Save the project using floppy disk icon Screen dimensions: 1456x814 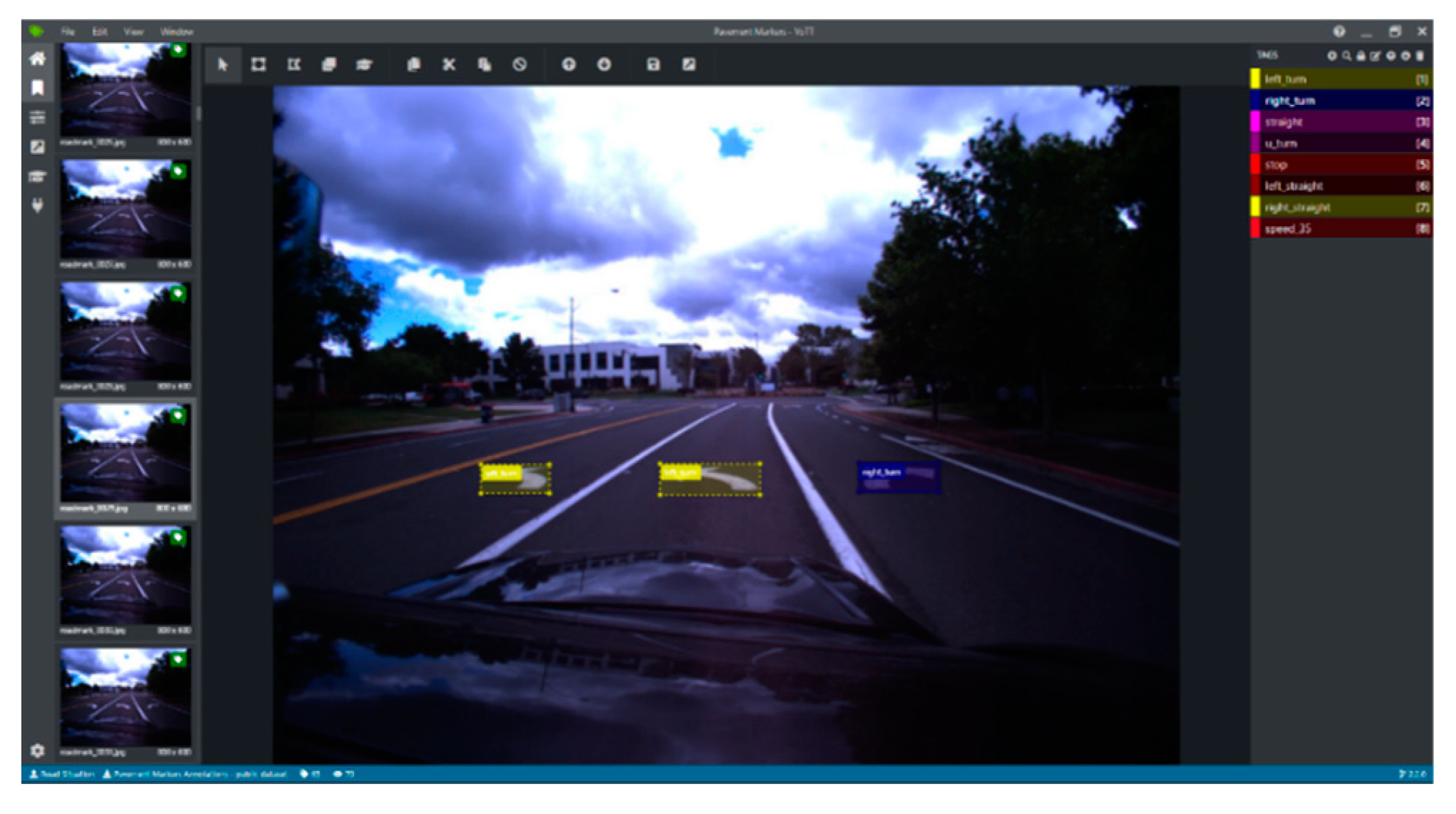pyautogui.click(x=653, y=65)
